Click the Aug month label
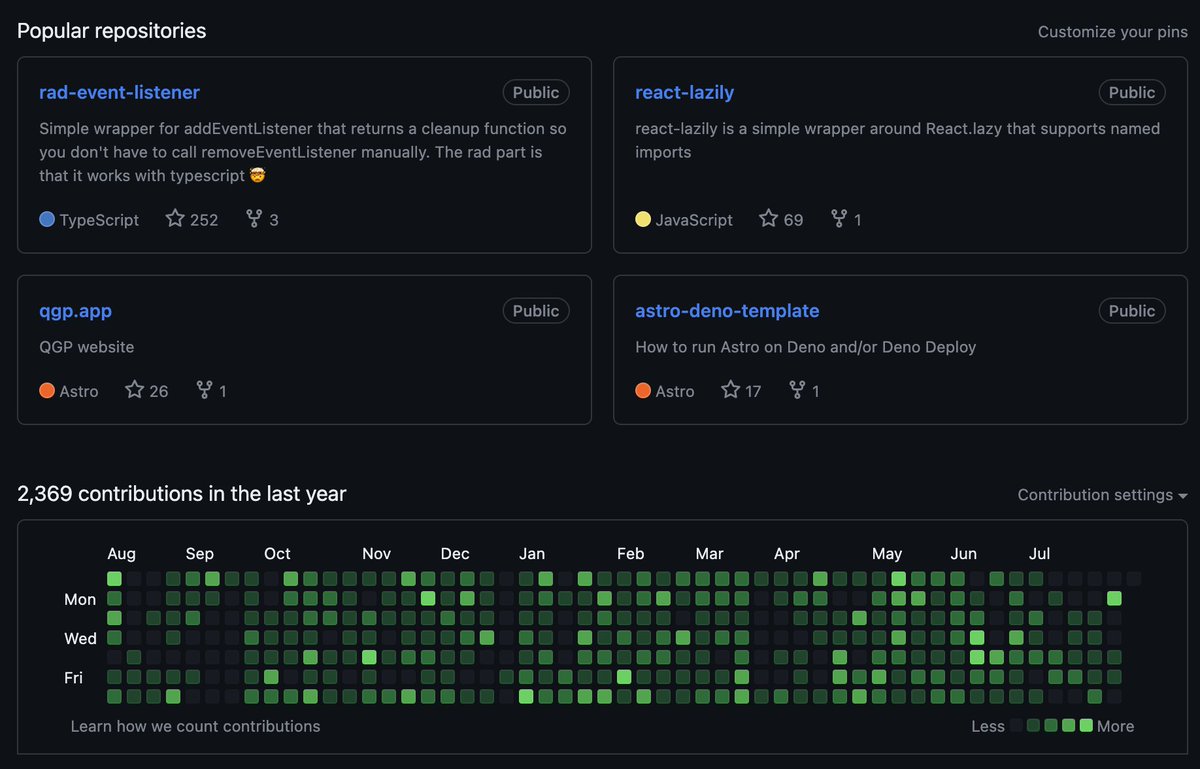1200x769 pixels. tap(121, 554)
